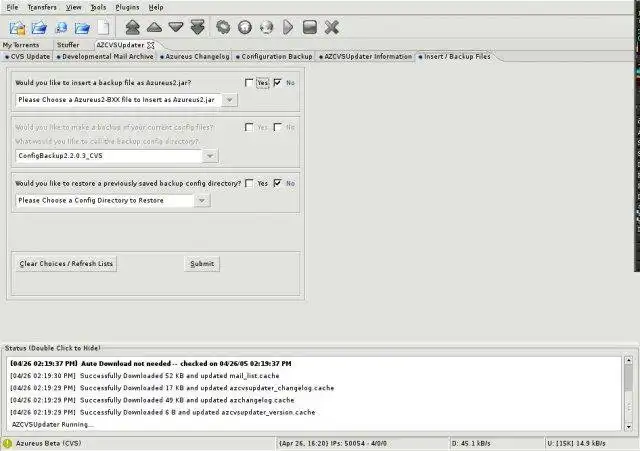Check No for backing up current config files
Viewport: 640px width, 451px height.
pos(278,127)
